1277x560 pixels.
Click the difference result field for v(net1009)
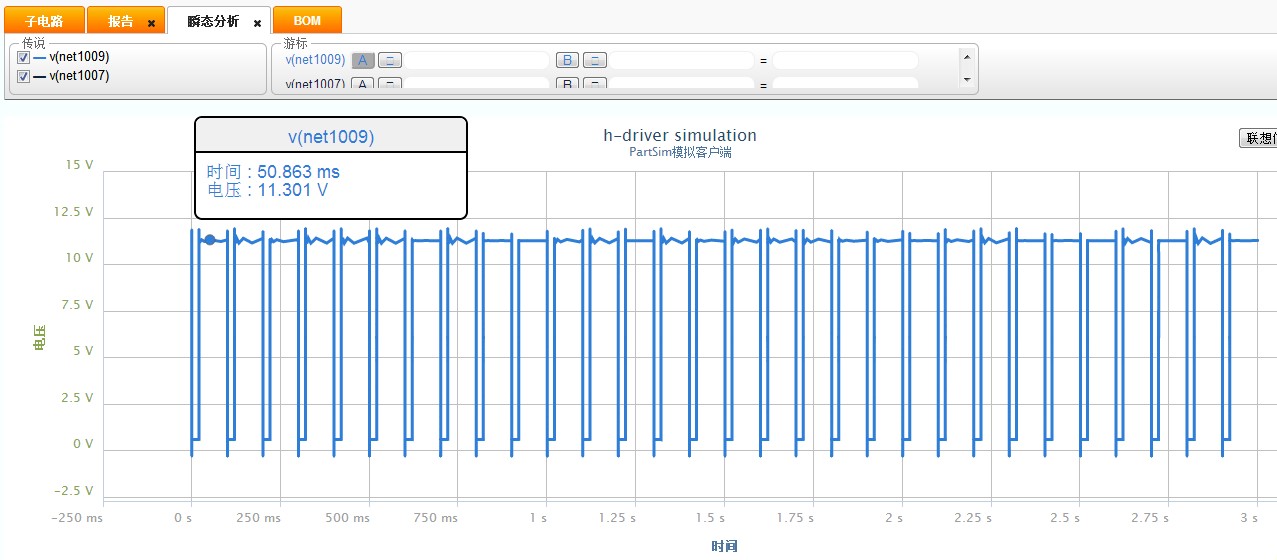[845, 60]
